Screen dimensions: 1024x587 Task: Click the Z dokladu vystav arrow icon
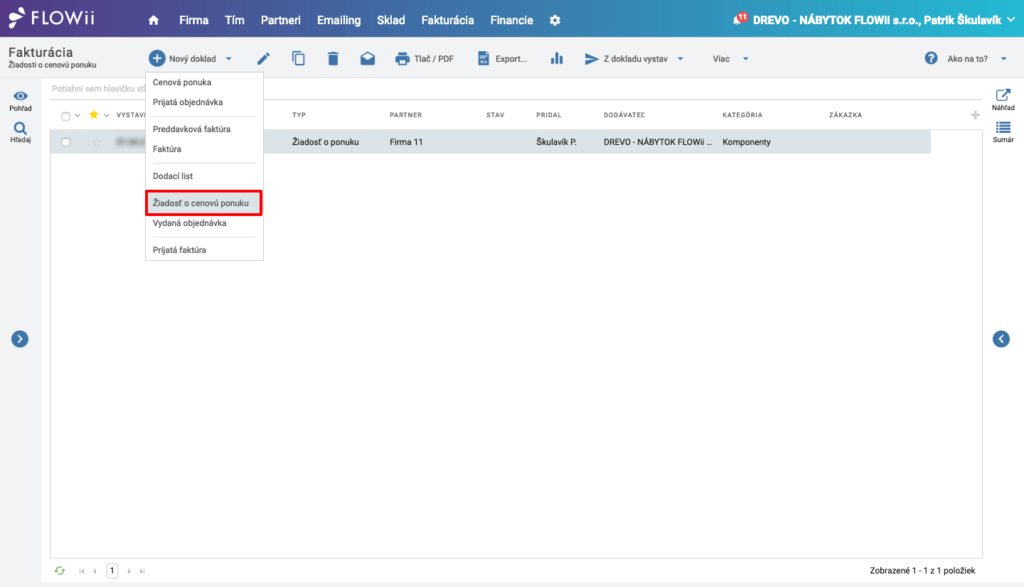tap(592, 59)
